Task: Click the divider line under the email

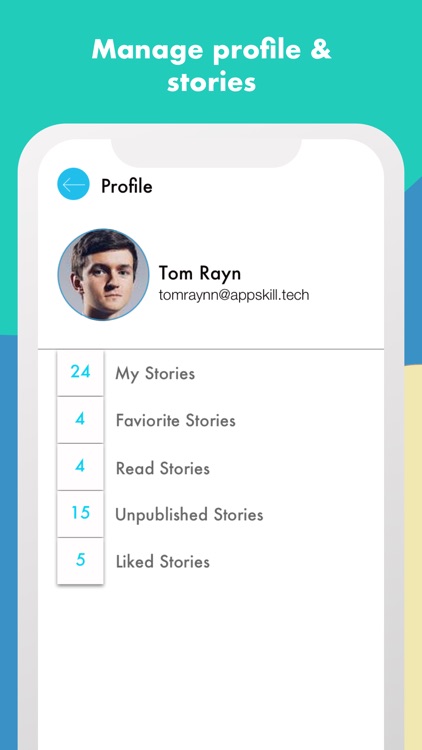Action: pyautogui.click(x=211, y=349)
